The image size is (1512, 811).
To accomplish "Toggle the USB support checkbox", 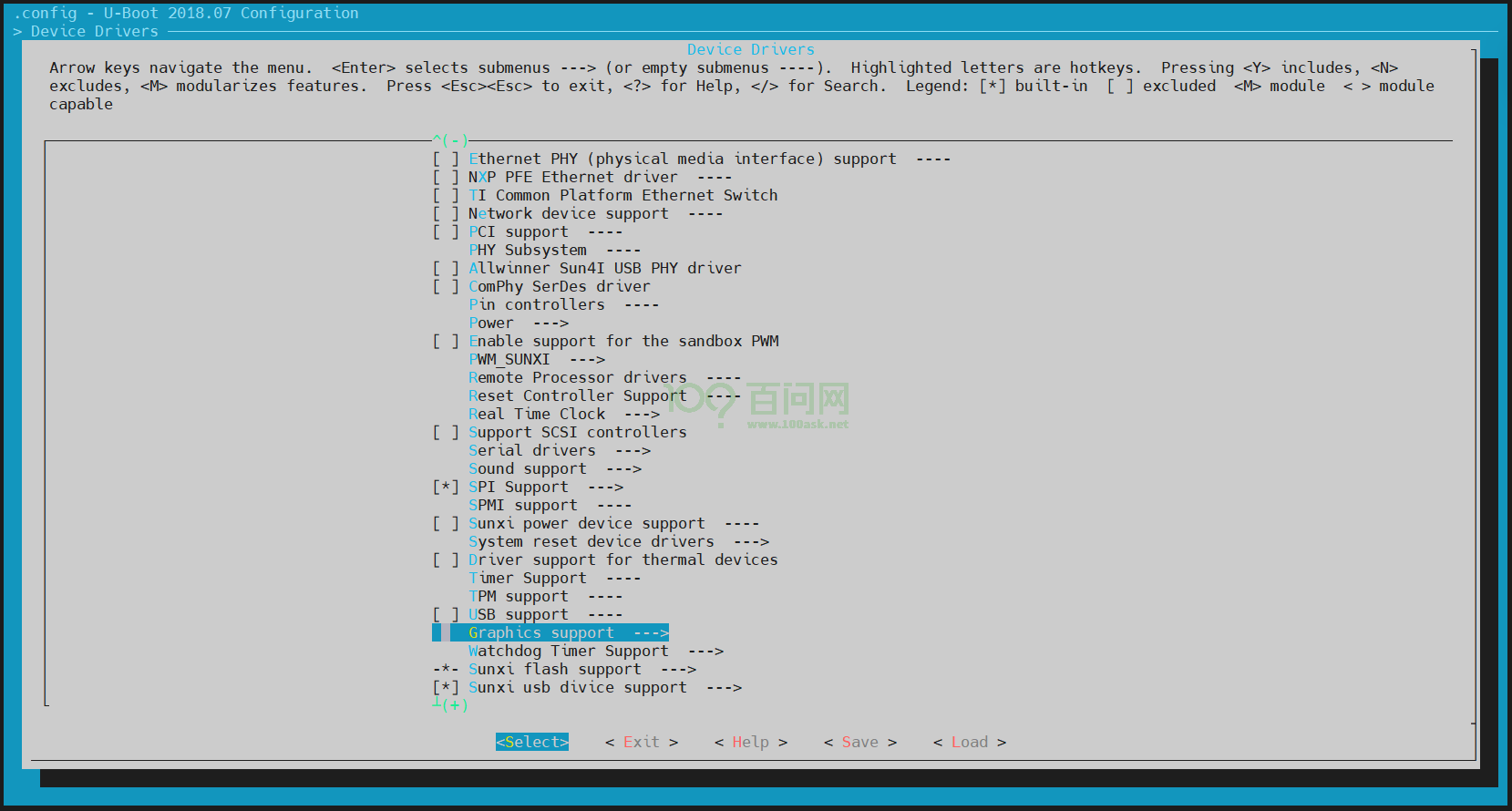I will (446, 615).
